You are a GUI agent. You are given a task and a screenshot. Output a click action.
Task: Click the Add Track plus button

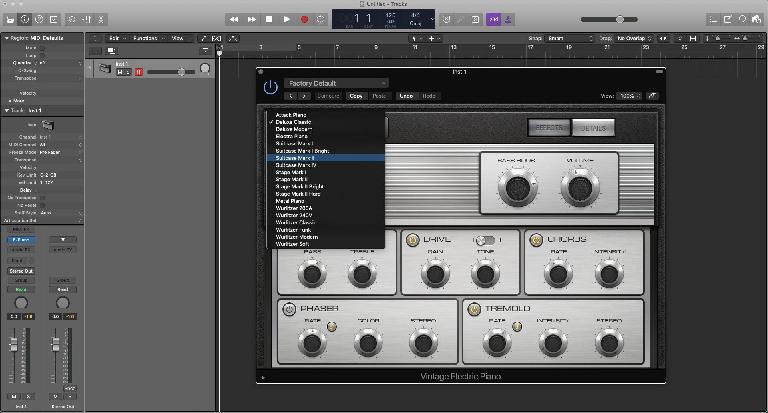click(95, 51)
